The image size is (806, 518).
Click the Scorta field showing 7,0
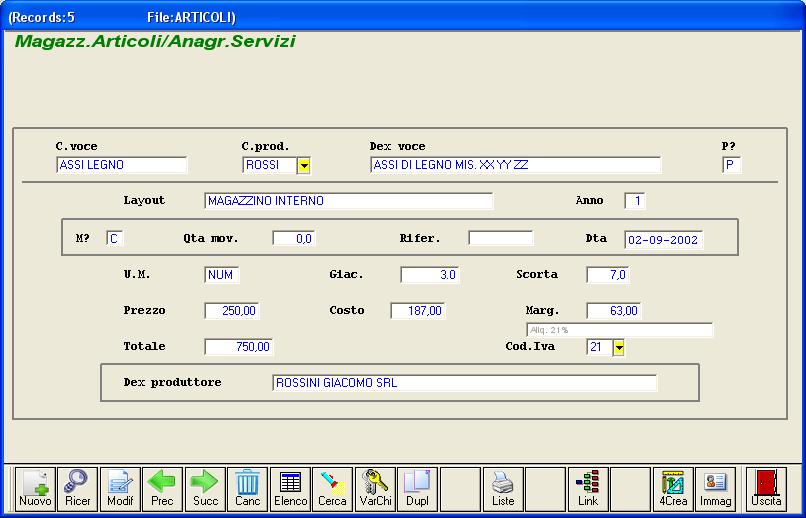tap(608, 275)
